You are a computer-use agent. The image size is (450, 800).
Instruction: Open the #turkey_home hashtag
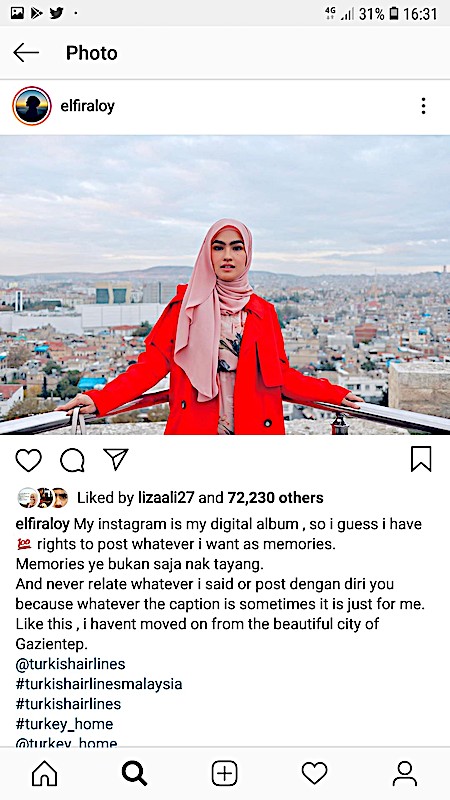pos(64,724)
